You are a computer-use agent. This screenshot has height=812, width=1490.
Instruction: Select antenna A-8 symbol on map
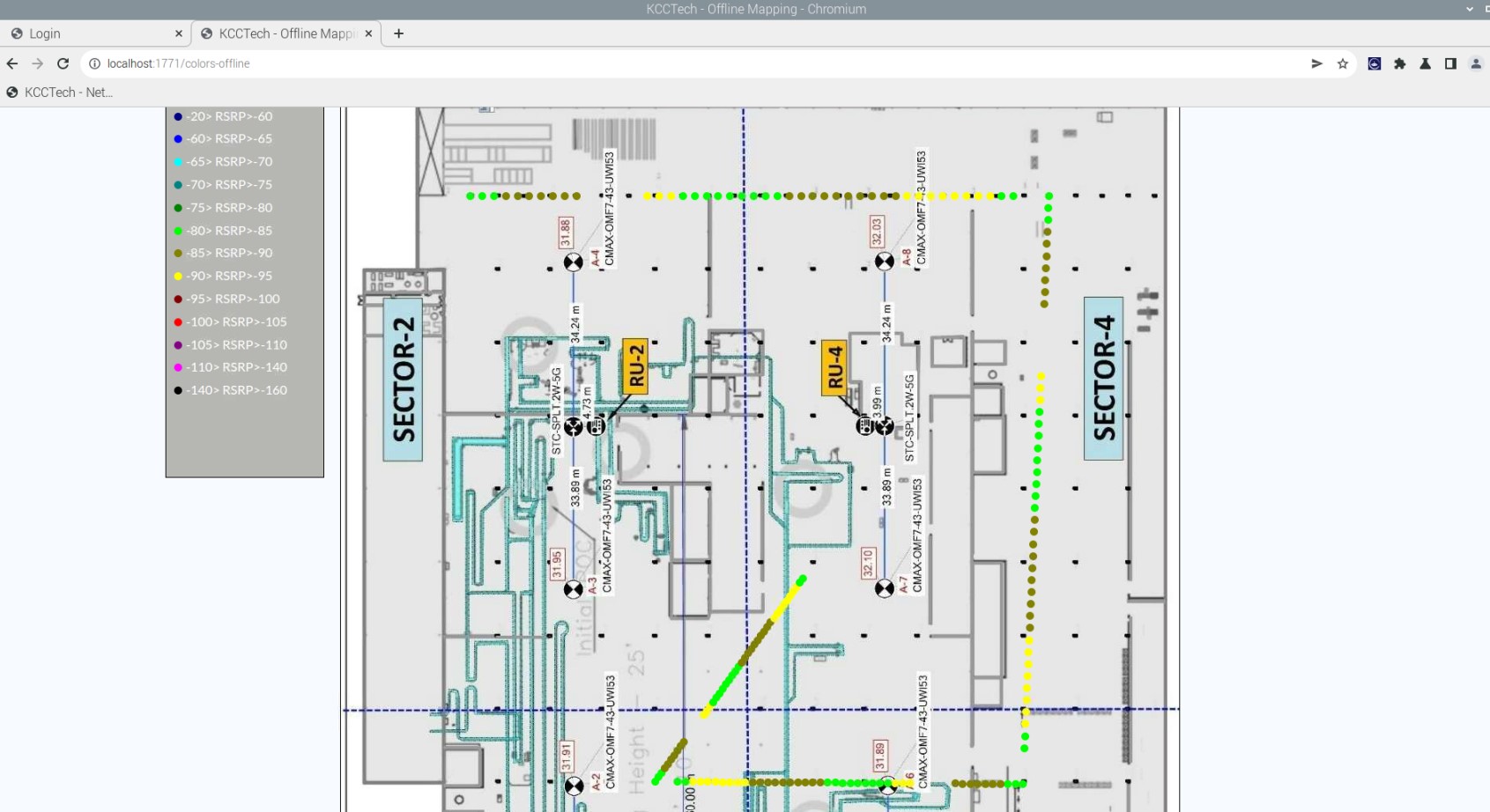[885, 262]
